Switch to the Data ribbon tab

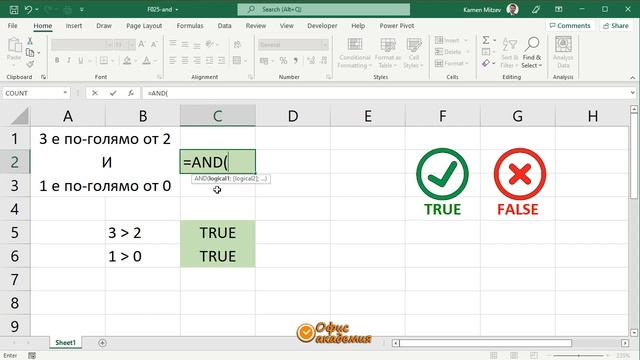[224, 25]
